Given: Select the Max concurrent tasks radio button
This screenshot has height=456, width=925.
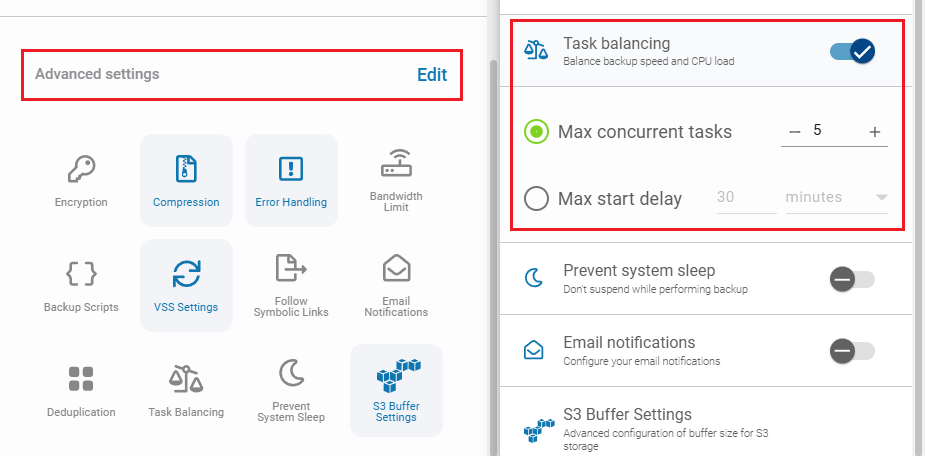Looking at the screenshot, I should (536, 132).
